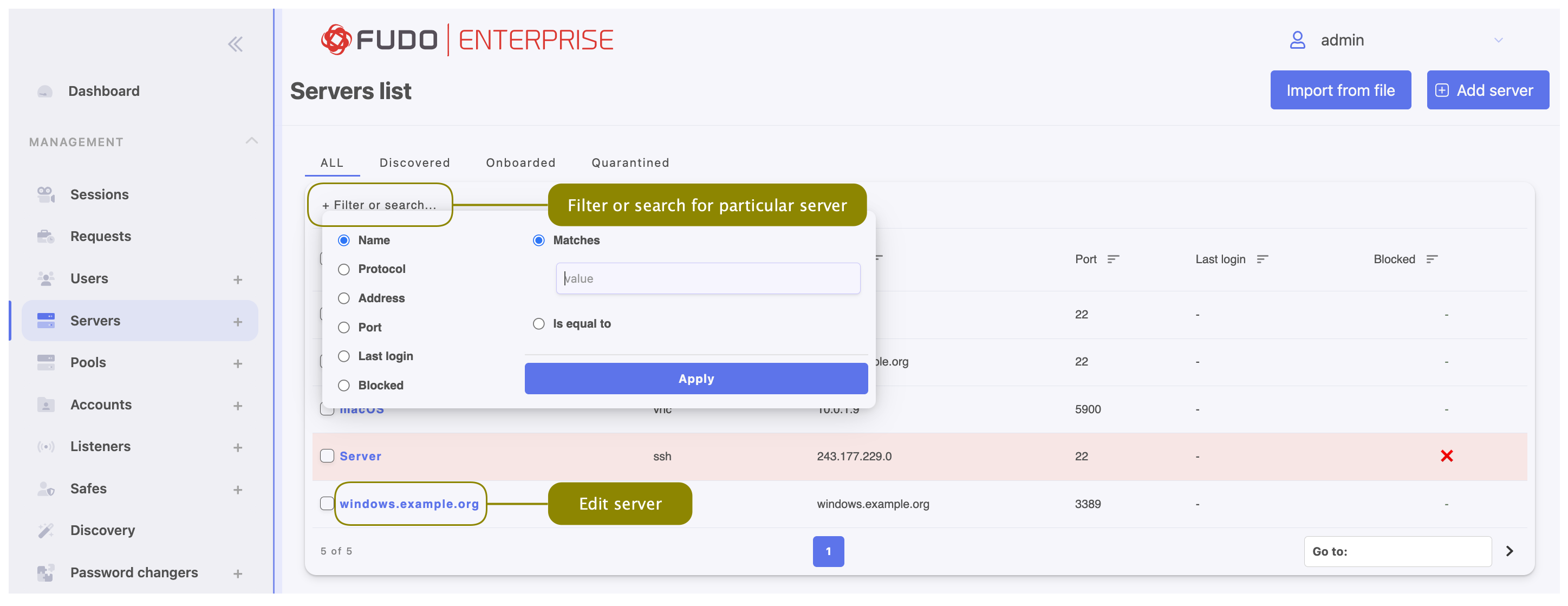Click the red X blocked icon for Server

[x=1447, y=457]
